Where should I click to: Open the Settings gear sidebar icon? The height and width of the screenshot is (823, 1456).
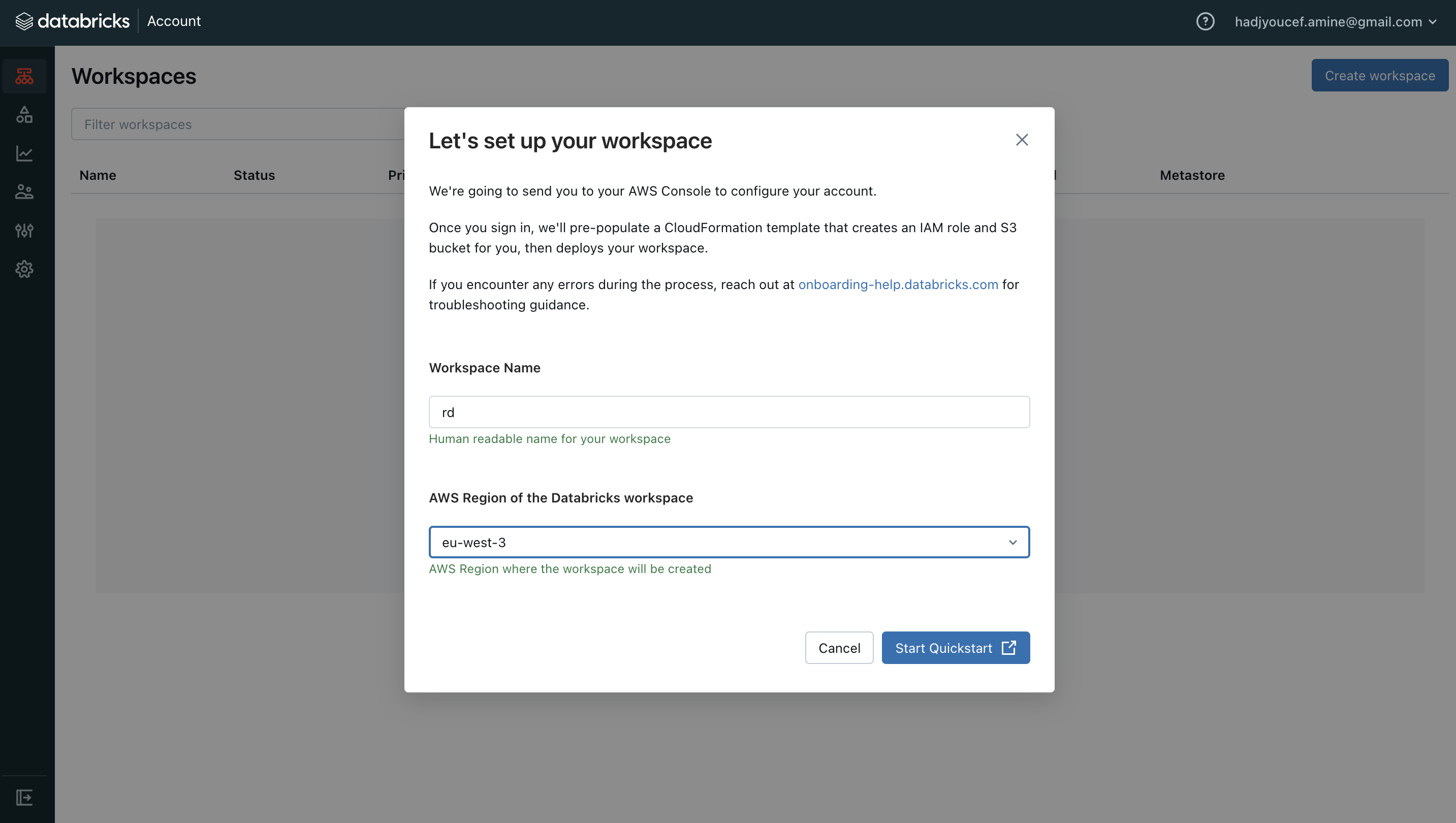point(24,269)
